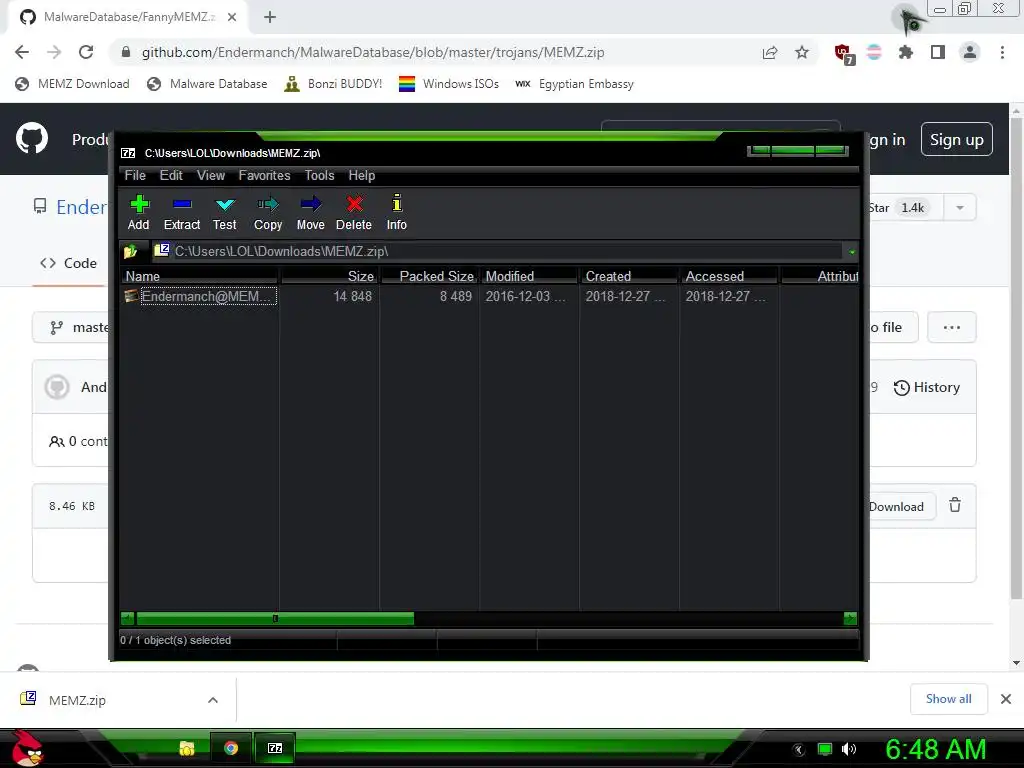Expand the 7-Zip address path dropdown

click(x=852, y=252)
